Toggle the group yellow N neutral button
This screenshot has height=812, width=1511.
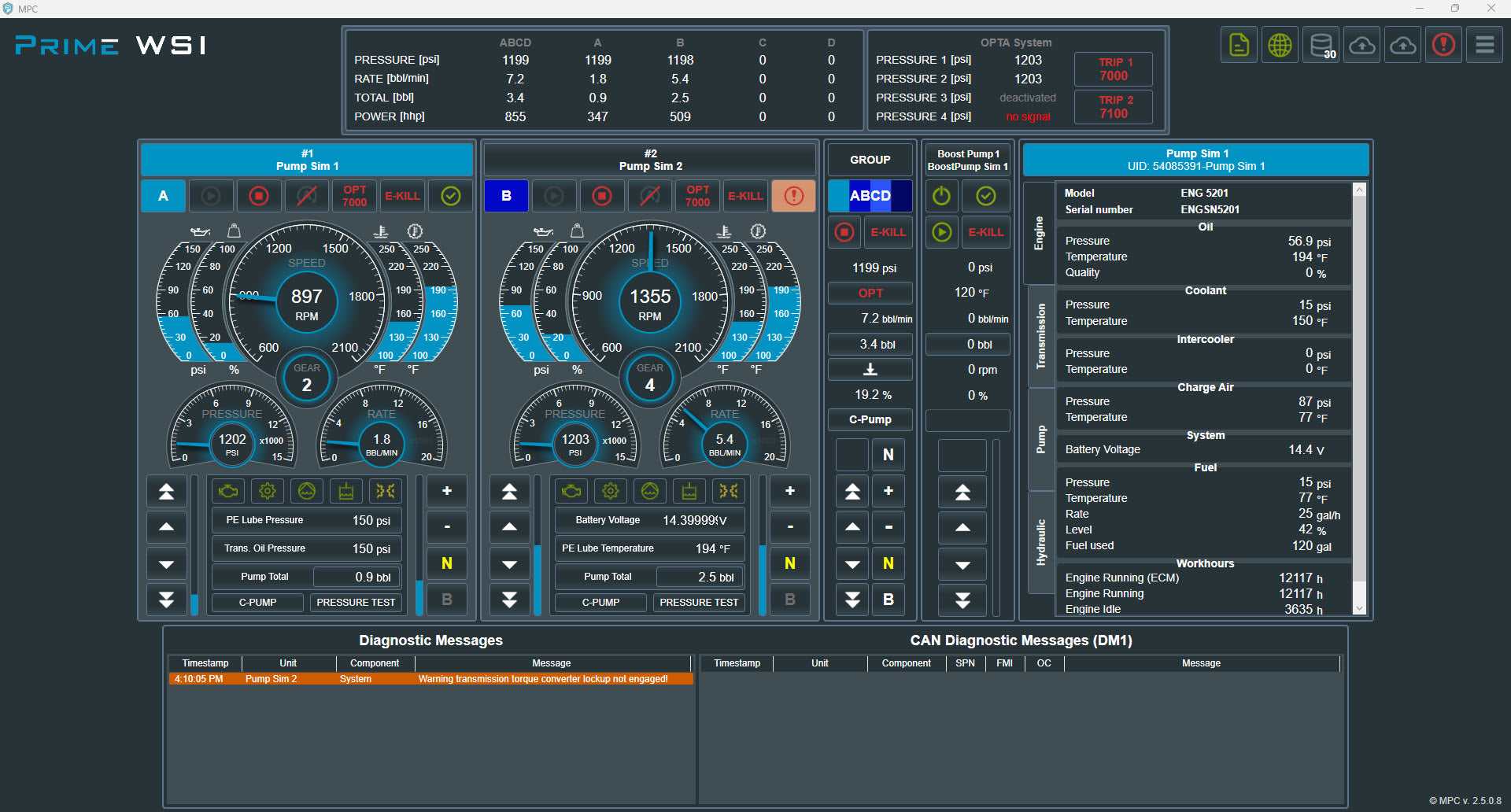[888, 563]
